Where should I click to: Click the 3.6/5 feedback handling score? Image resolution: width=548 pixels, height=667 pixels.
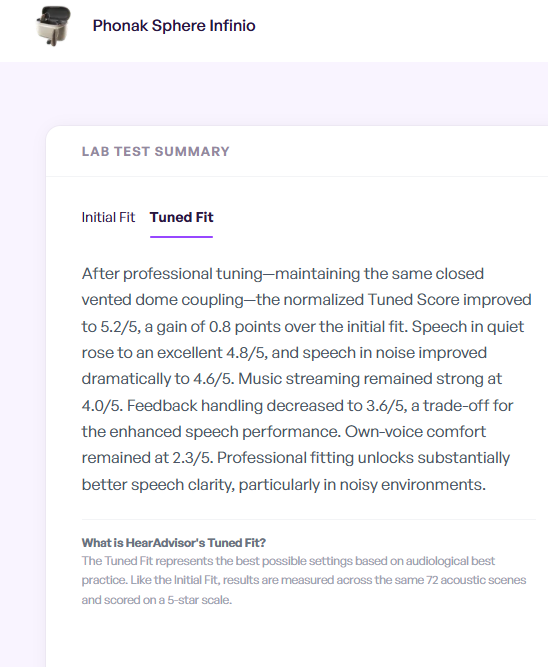[x=386, y=405]
